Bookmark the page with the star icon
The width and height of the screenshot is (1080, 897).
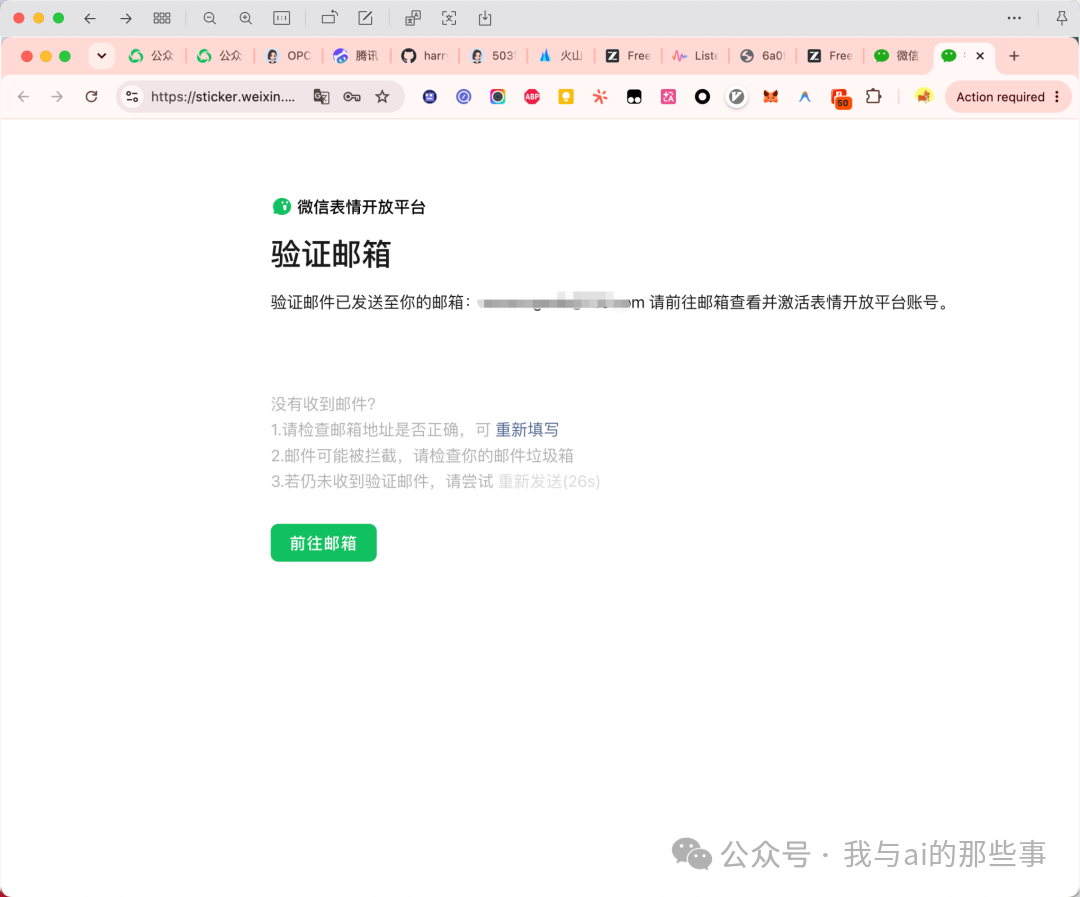(382, 96)
